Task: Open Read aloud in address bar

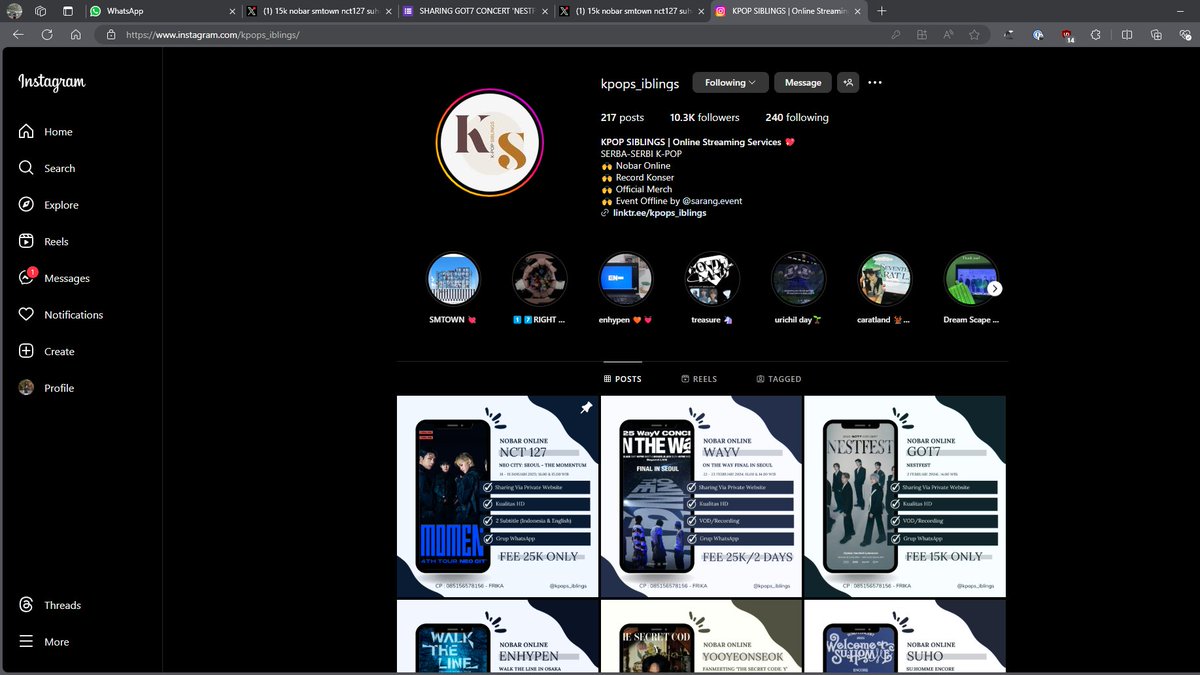Action: pos(948,34)
